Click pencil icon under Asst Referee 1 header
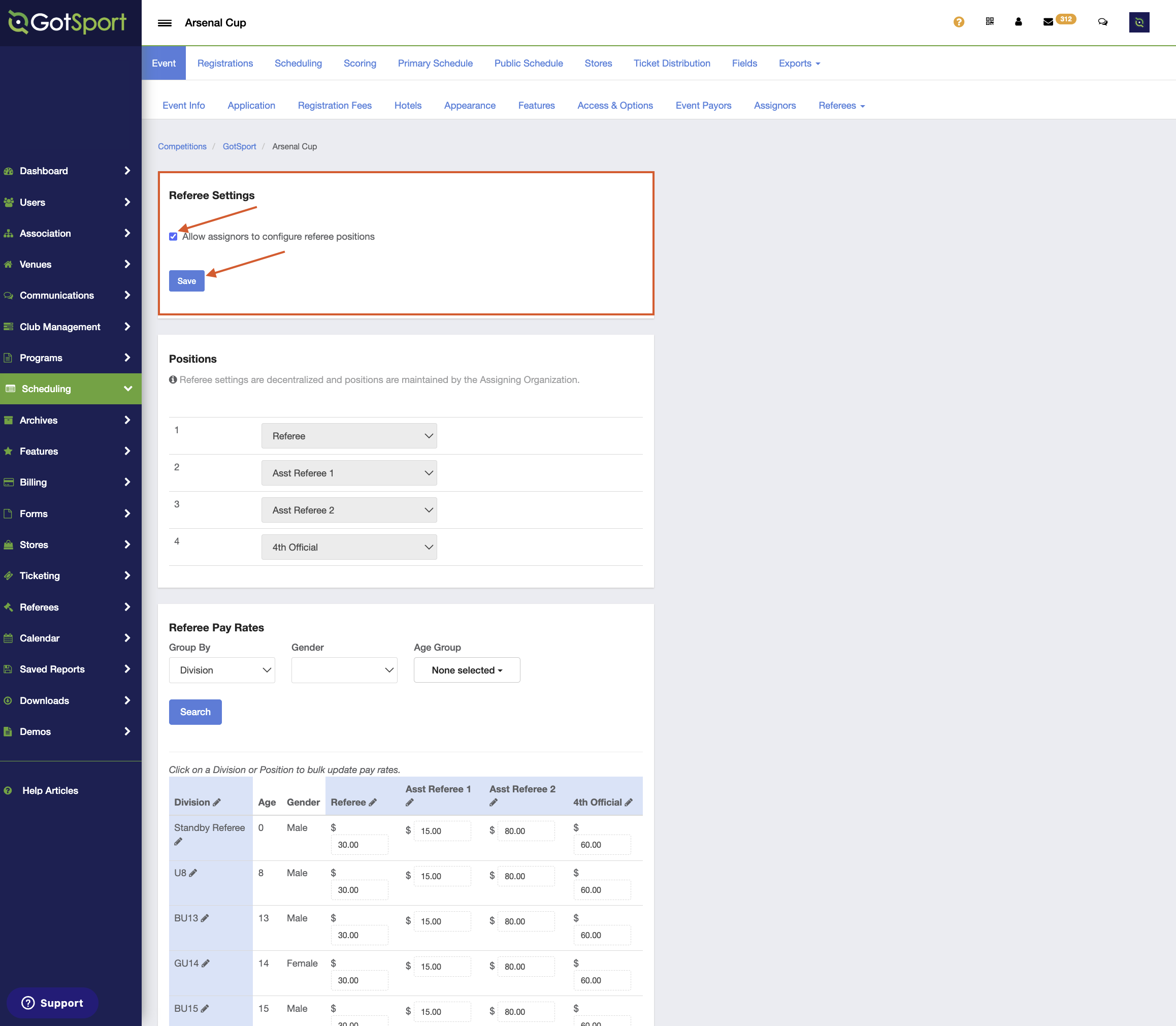This screenshot has height=1026, width=1176. click(409, 803)
